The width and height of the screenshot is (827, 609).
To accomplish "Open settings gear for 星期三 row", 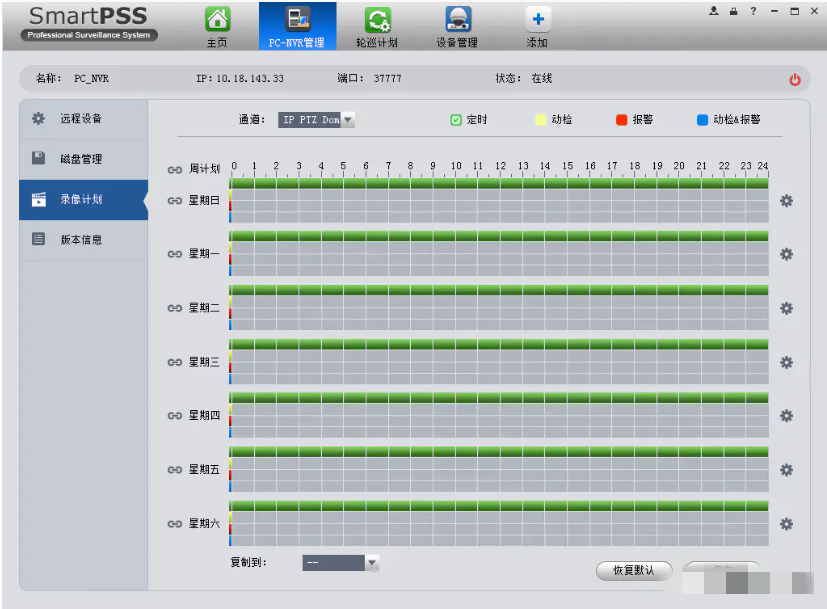I will pos(786,362).
